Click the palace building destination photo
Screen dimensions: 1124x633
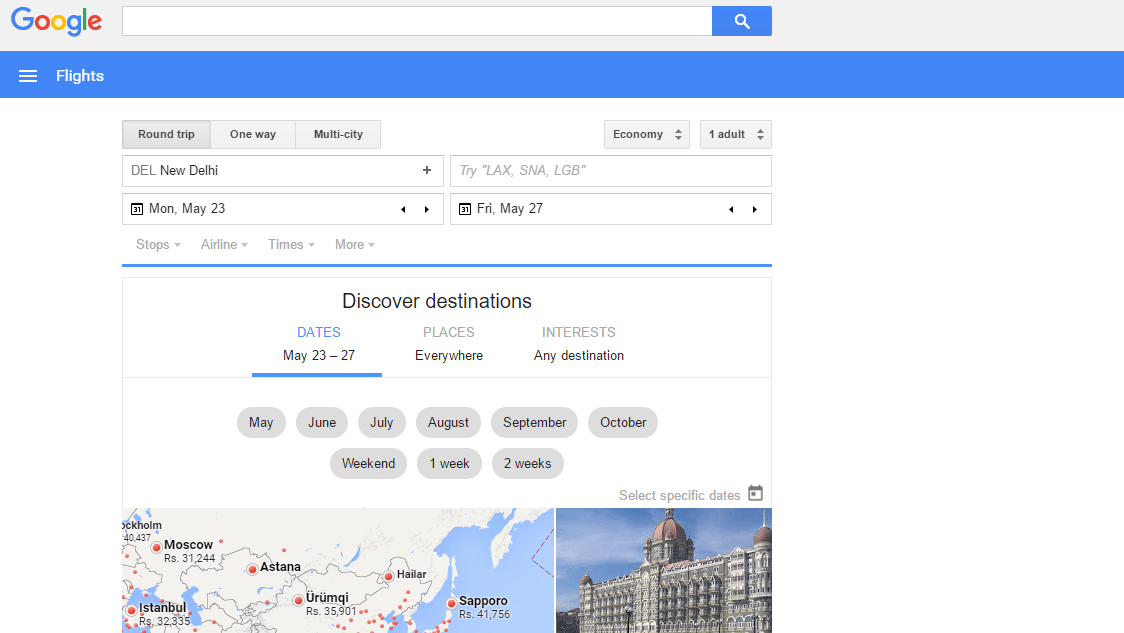point(664,571)
